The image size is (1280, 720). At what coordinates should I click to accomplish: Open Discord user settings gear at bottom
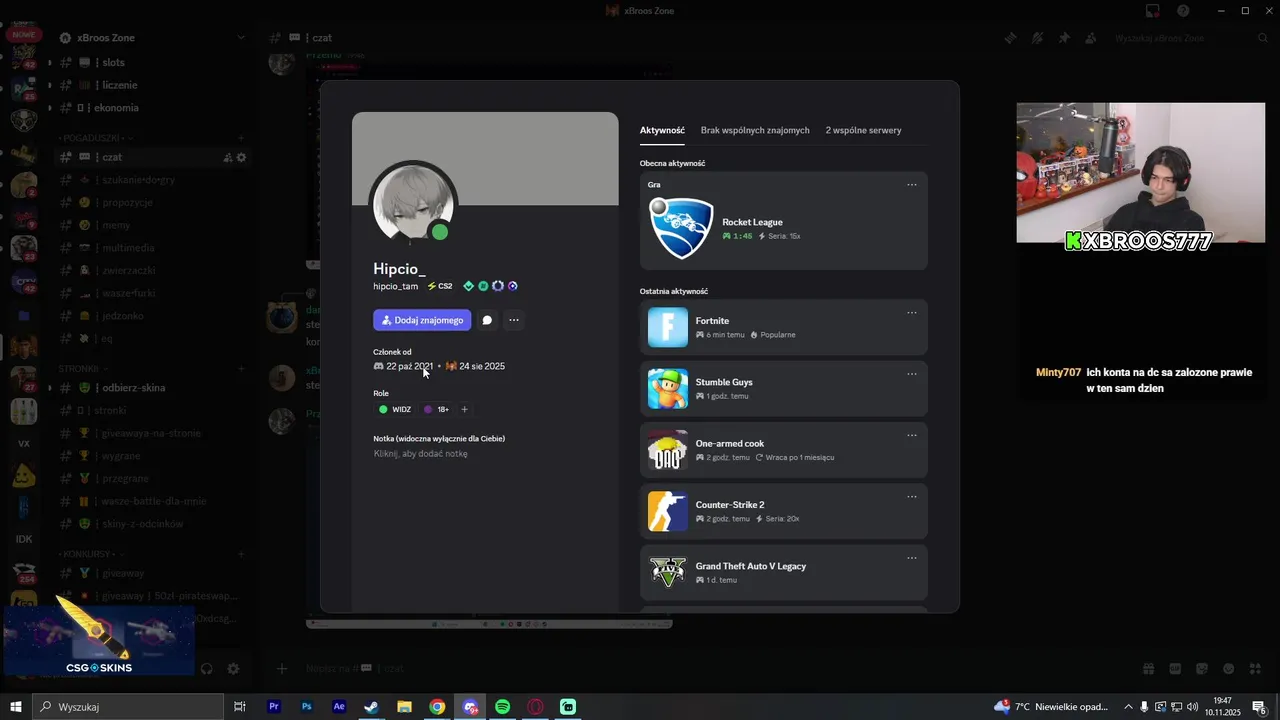point(233,669)
